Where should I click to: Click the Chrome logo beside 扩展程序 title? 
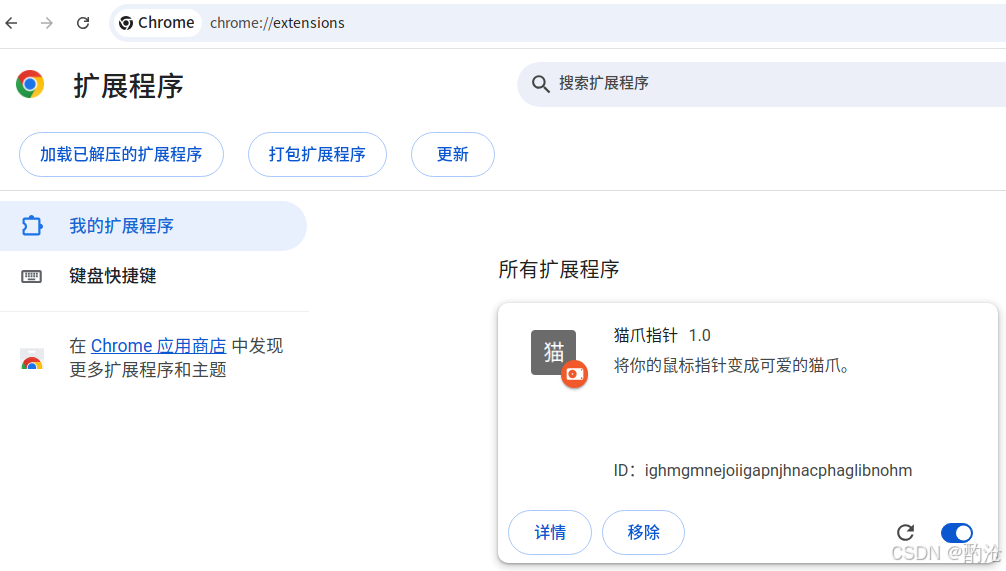[x=30, y=84]
